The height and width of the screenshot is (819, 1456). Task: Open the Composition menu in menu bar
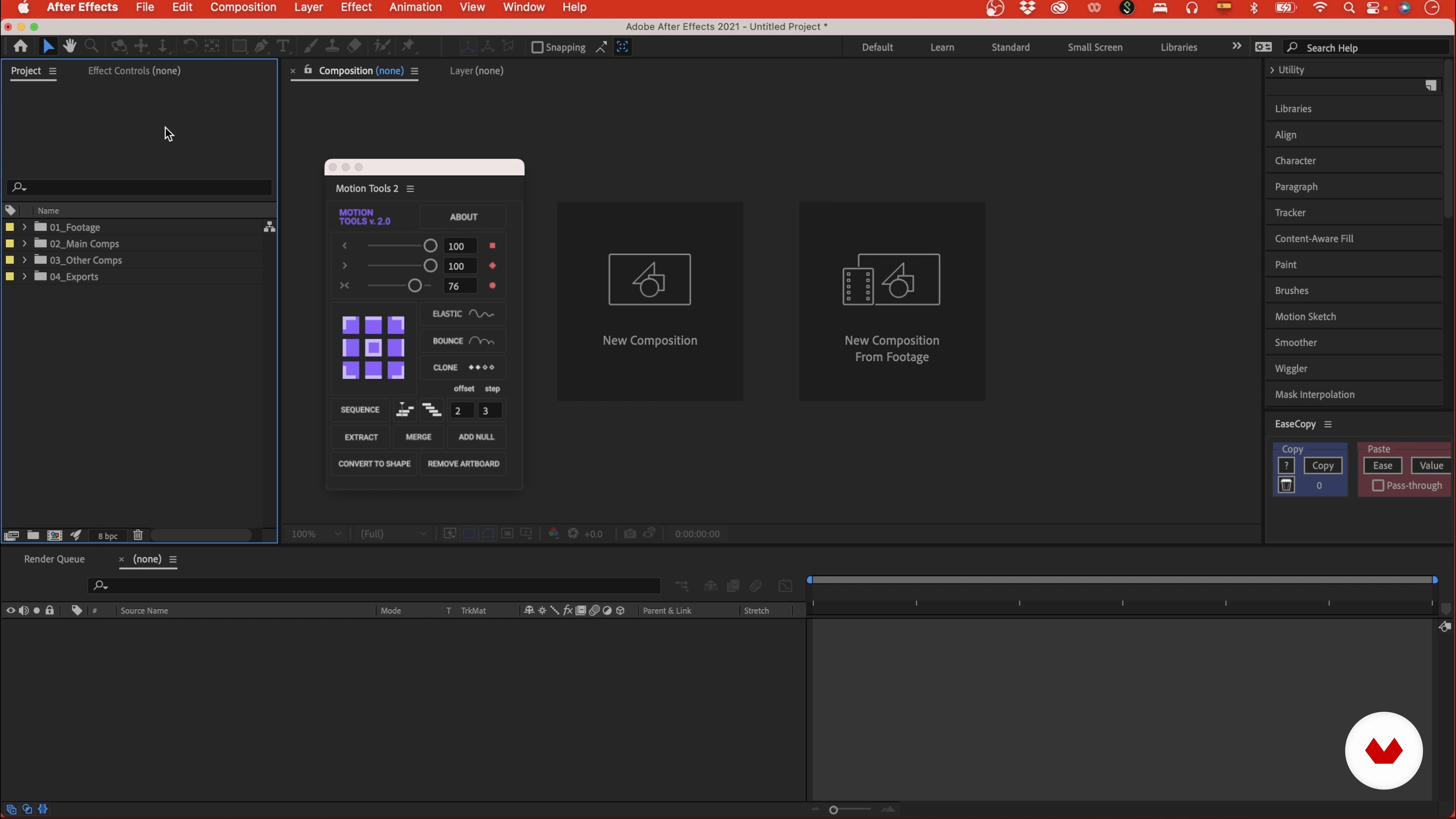click(x=243, y=7)
